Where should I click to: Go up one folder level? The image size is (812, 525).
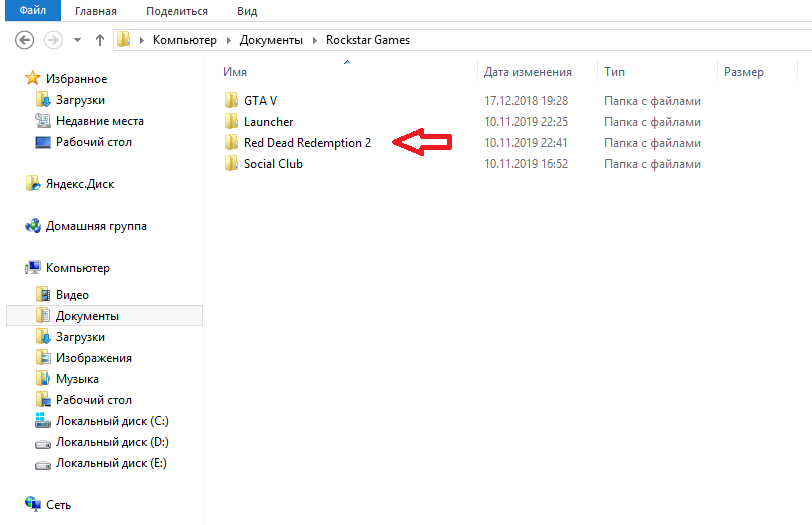[100, 40]
